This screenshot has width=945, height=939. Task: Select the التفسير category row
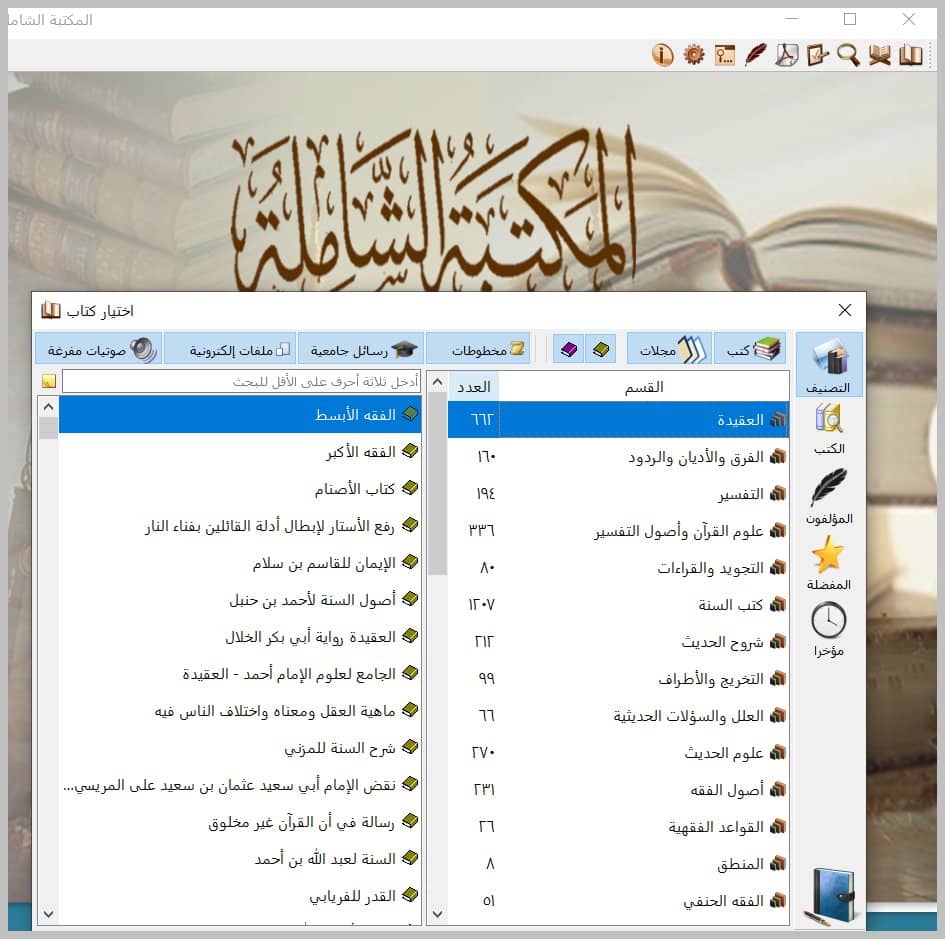[618, 494]
